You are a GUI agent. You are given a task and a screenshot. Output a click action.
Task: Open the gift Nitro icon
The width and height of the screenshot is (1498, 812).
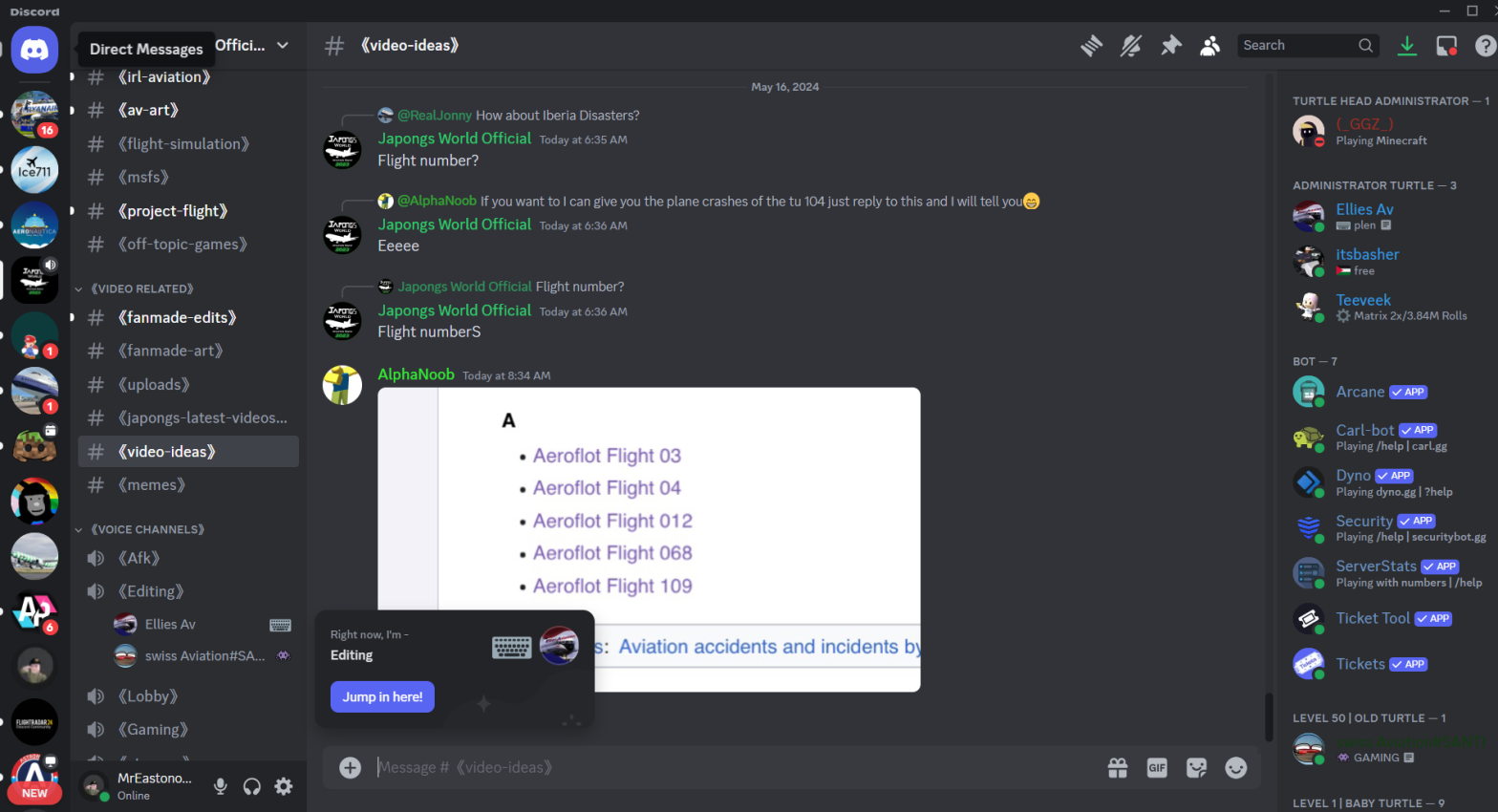(1118, 768)
